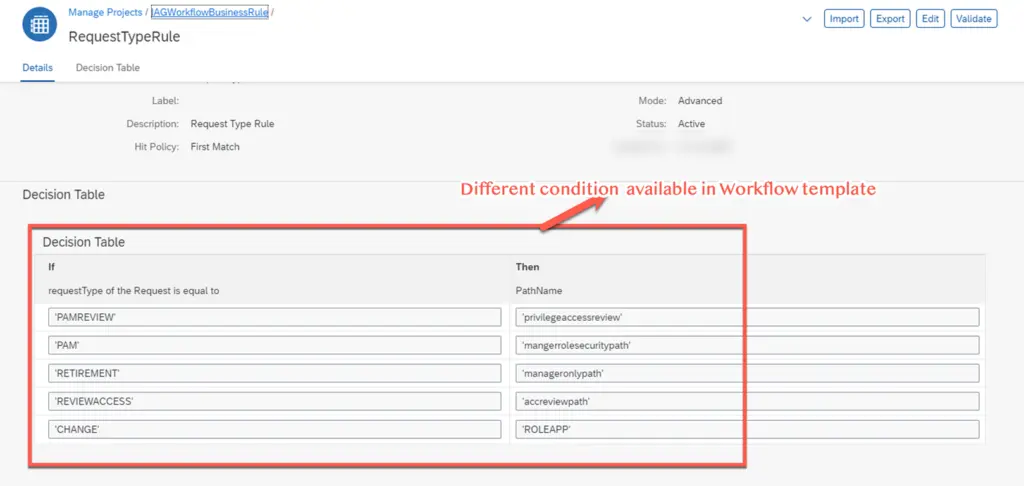Expand the header chevron dropdown arrow
The height and width of the screenshot is (486, 1024).
[807, 19]
